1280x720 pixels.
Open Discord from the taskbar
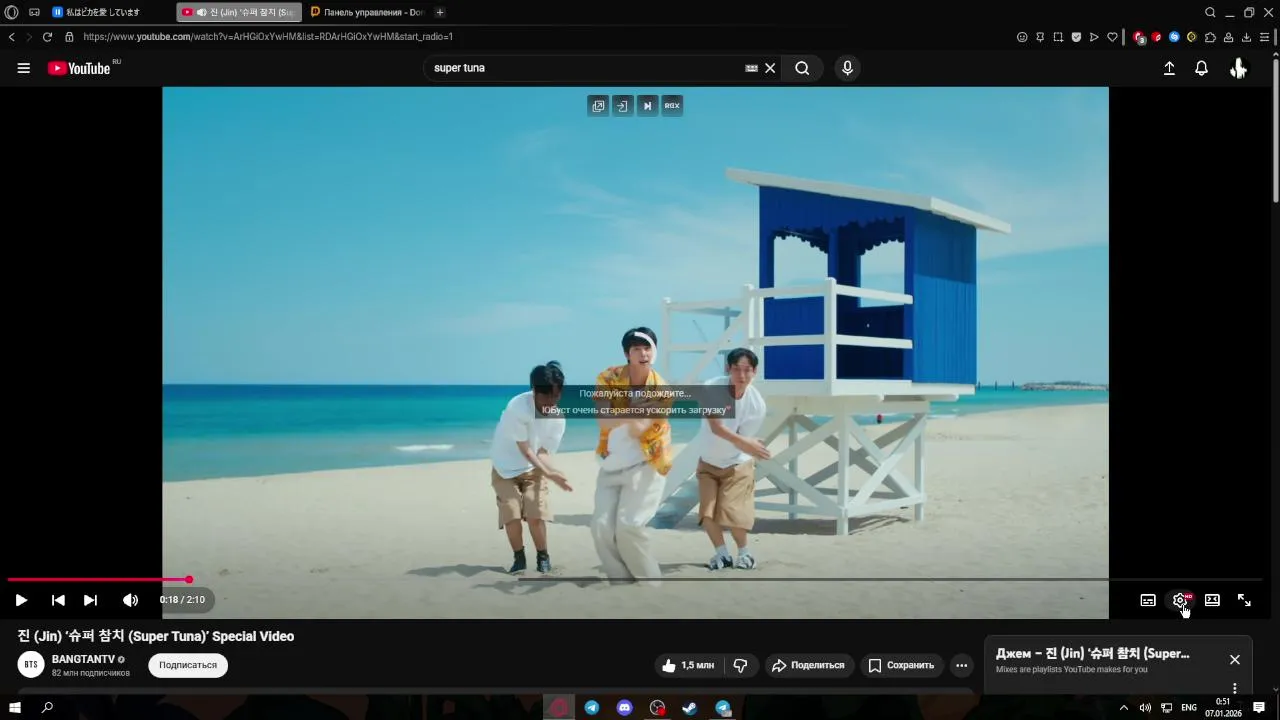click(x=625, y=707)
